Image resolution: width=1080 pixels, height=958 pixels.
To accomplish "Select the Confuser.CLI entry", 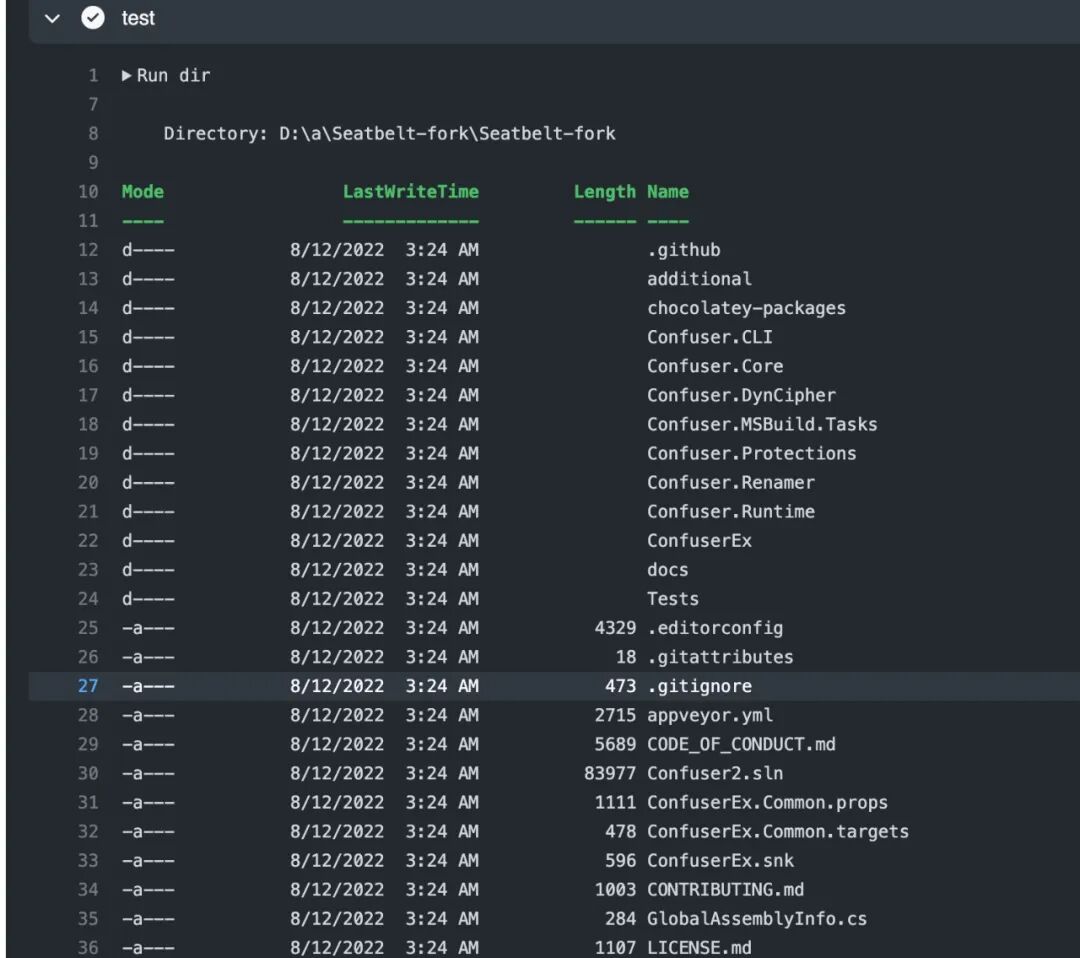I will point(709,337).
